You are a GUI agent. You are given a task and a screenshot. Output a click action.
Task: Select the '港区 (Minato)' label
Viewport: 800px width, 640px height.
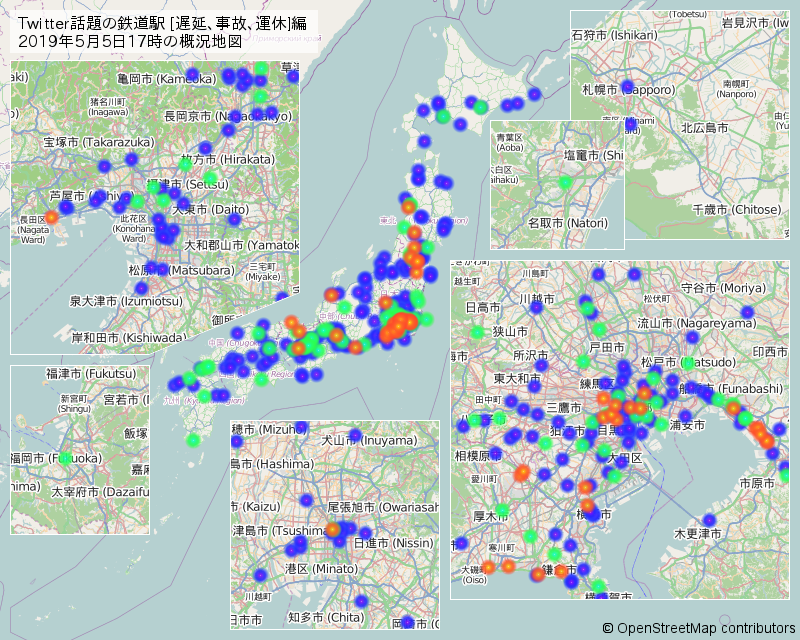(x=321, y=569)
